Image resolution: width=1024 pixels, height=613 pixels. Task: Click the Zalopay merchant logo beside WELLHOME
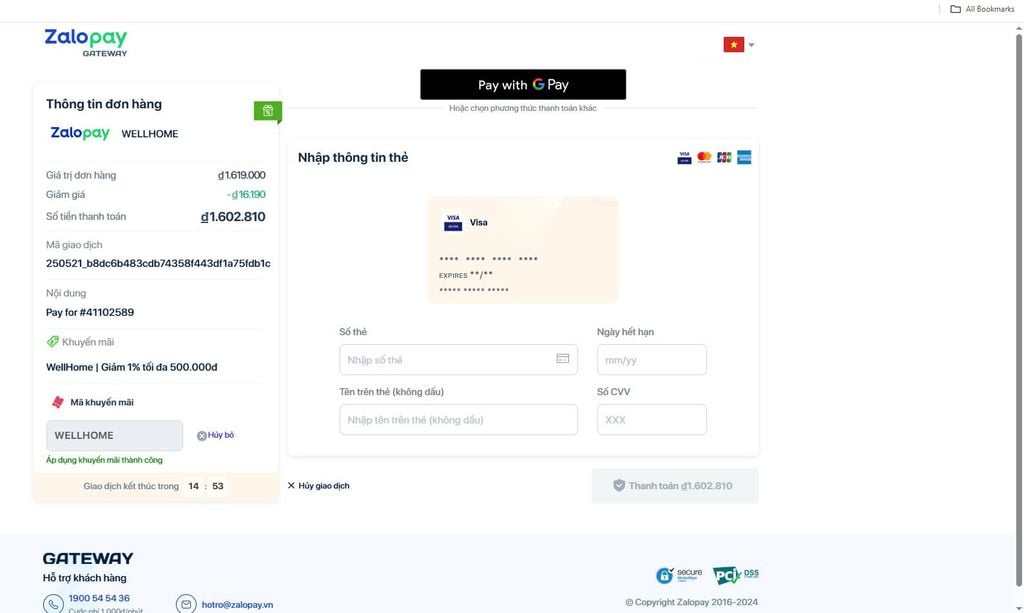tap(80, 133)
